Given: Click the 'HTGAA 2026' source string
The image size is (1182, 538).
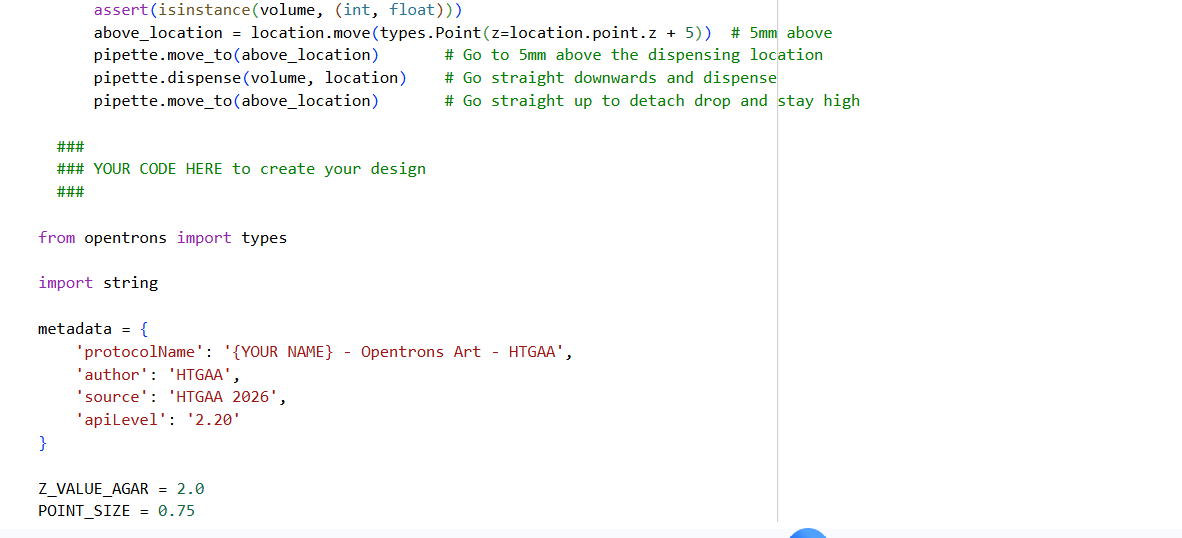Looking at the screenshot, I should click(x=225, y=397).
